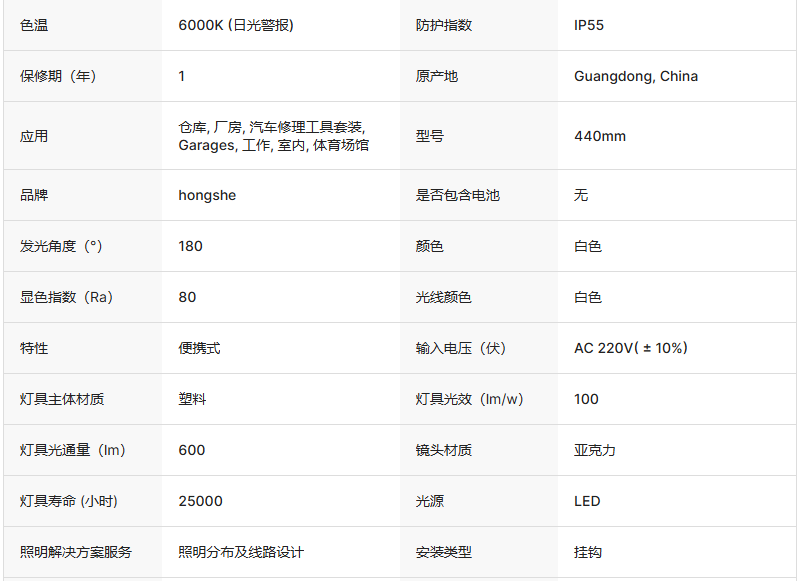Click the 挂钩 installation type value
Screen dimensions: 797x581
coord(588,552)
